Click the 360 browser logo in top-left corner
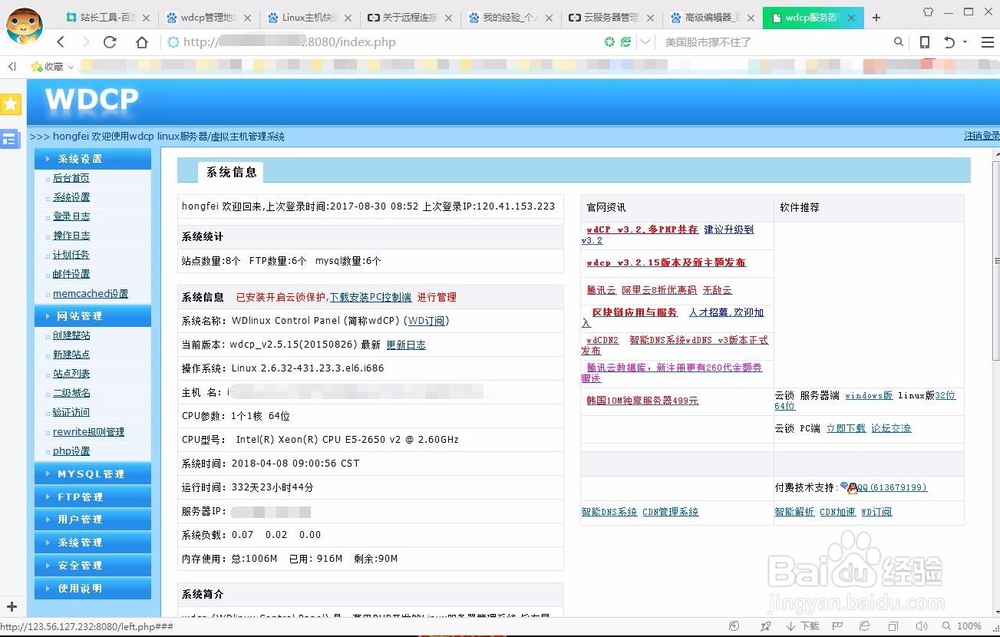This screenshot has width=1000, height=637. 23,27
